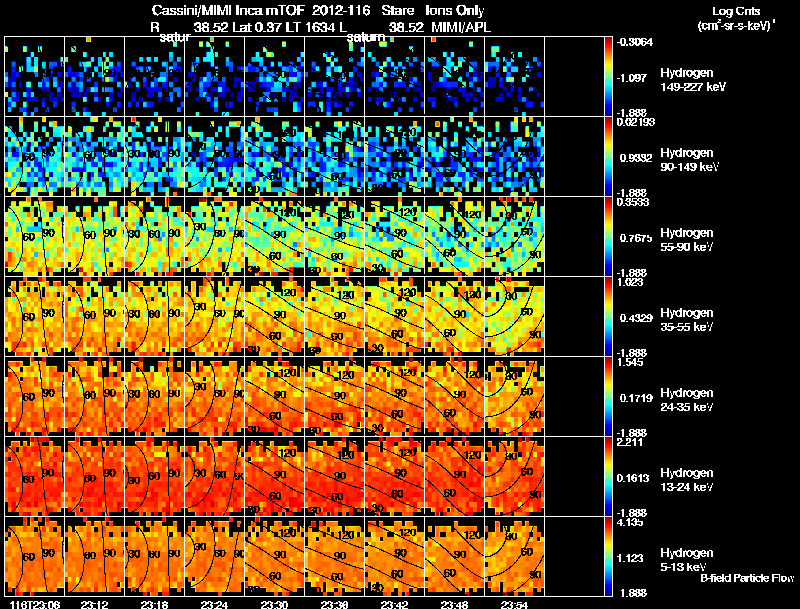Click the 23:12 time axis label
This screenshot has height=609, width=800.
(94, 604)
